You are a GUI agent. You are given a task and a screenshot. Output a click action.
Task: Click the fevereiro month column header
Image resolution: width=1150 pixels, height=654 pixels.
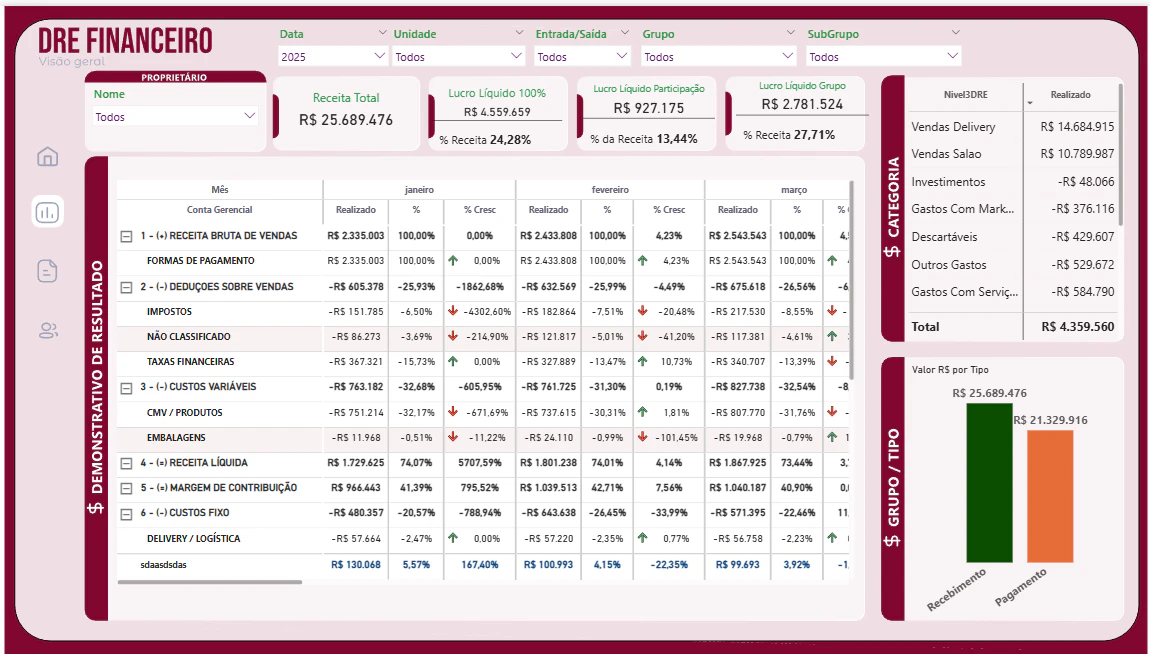(x=610, y=190)
